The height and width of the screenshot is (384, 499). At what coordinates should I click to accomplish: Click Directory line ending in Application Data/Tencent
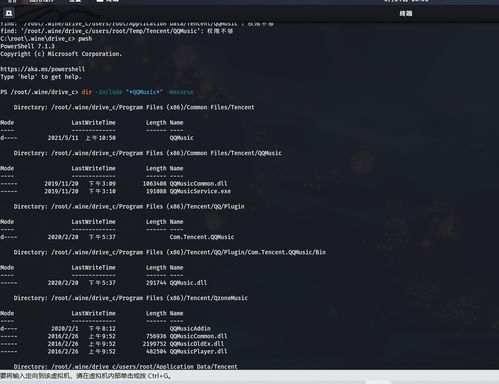pos(126,366)
